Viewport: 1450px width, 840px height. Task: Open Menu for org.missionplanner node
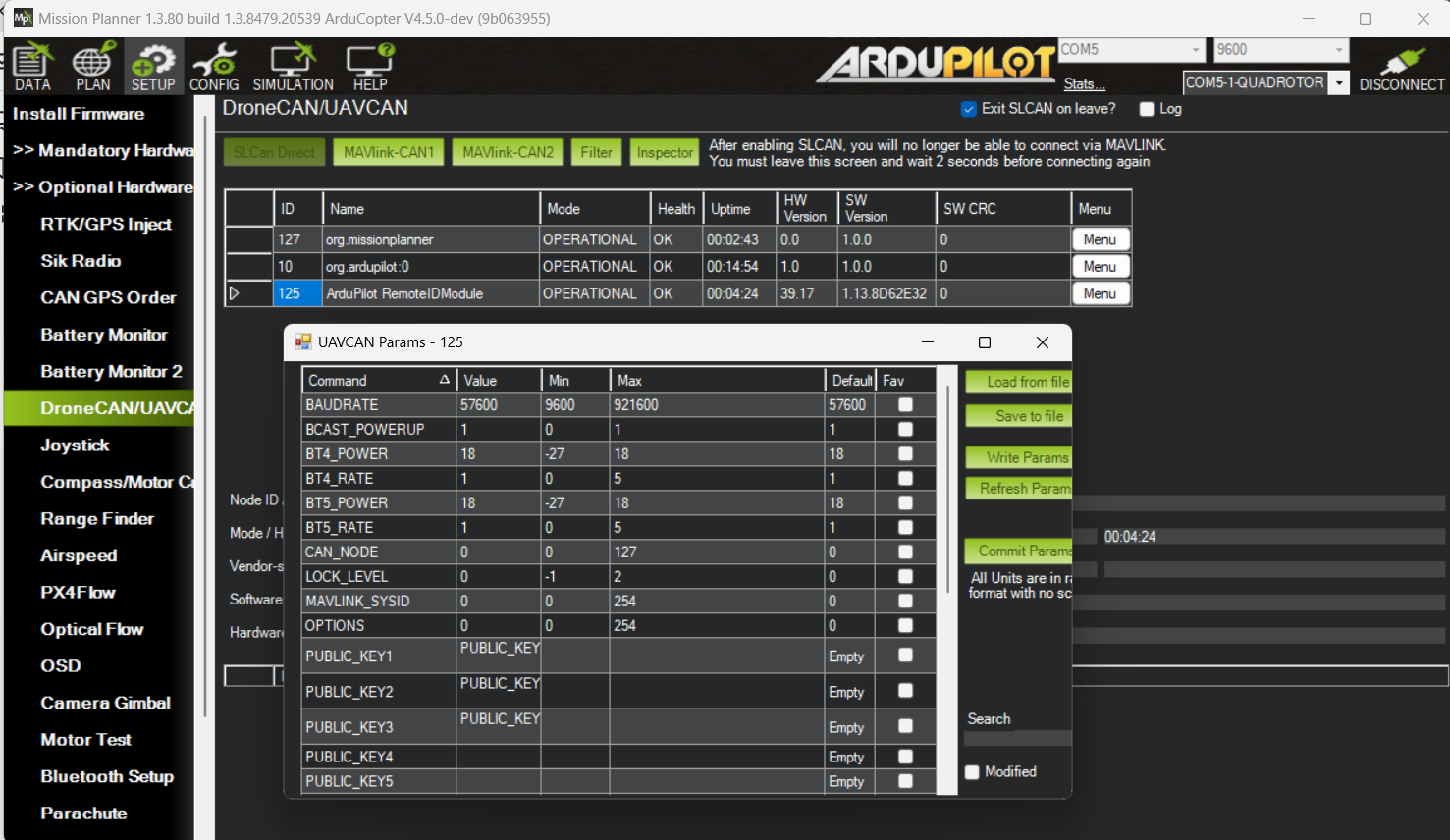1100,239
